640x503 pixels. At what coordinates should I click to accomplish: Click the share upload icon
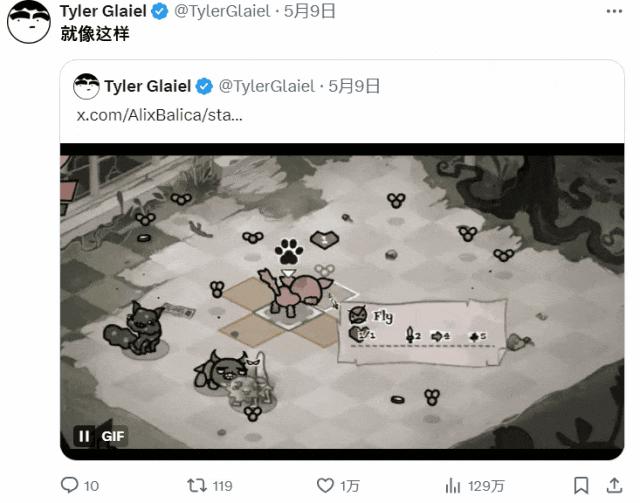coord(614,485)
